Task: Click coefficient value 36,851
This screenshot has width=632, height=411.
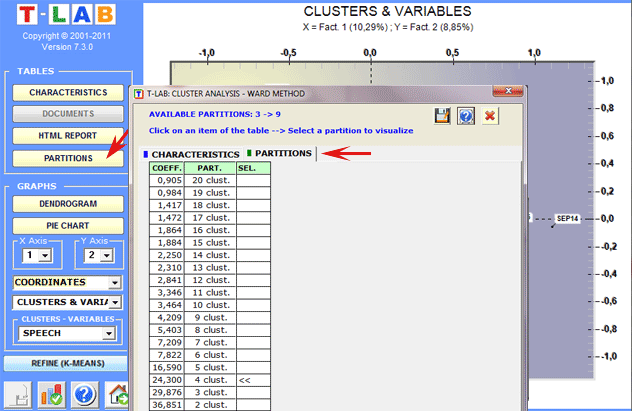Action: coord(166,405)
